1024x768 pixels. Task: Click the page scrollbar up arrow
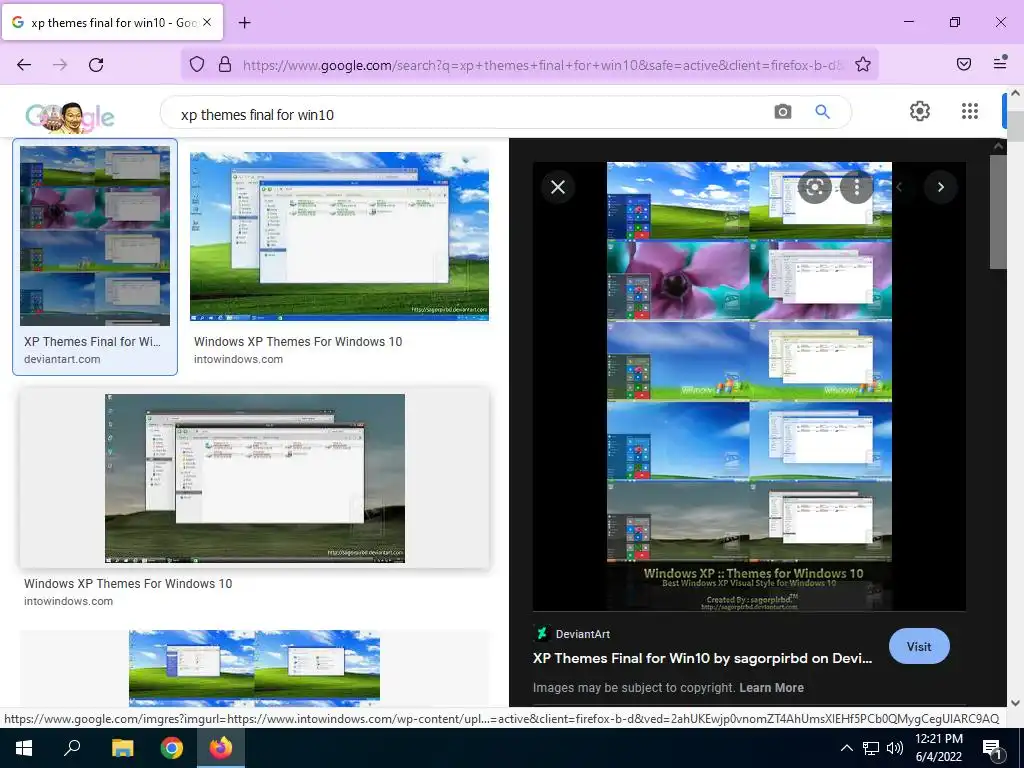[x=1016, y=93]
